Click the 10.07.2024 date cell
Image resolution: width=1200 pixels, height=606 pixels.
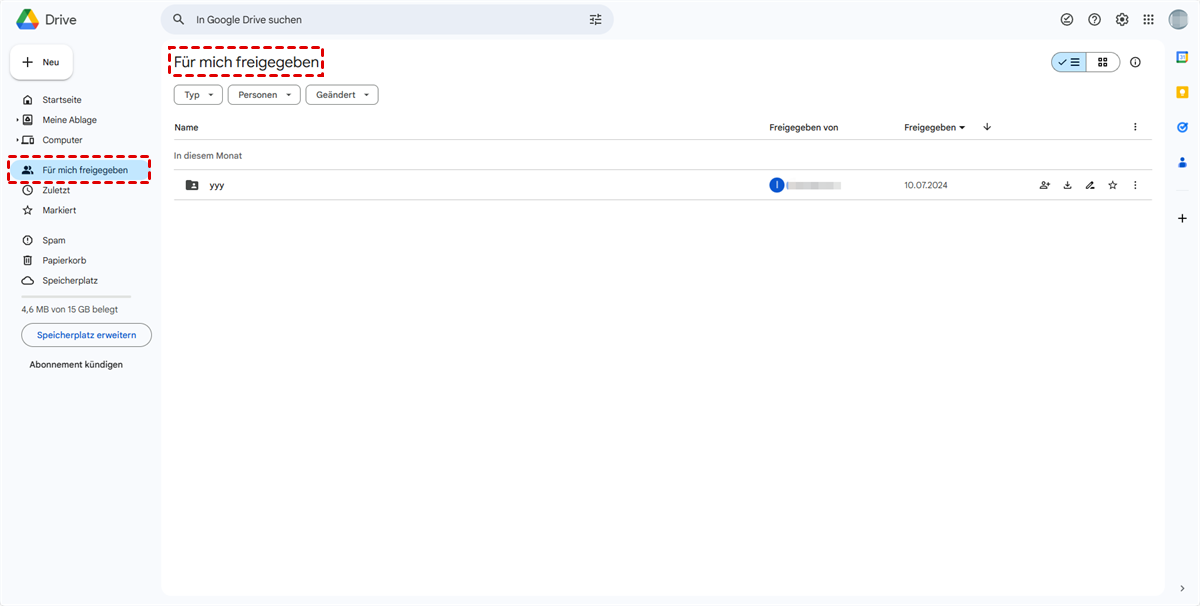925,185
